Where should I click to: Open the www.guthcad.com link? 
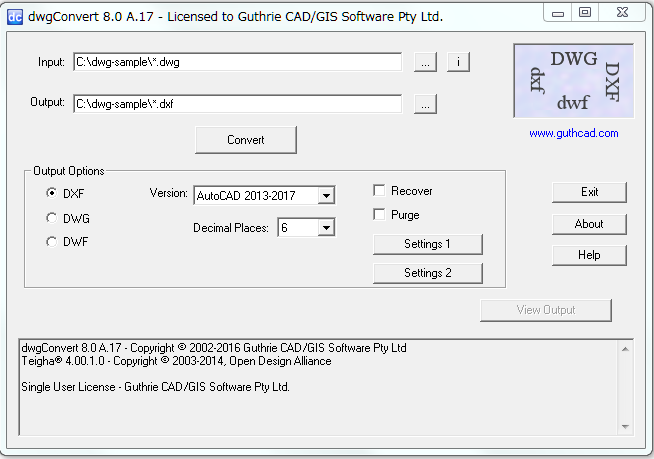point(574,133)
